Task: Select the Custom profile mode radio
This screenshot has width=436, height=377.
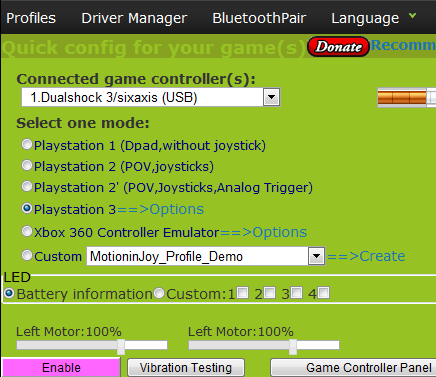Action: (x=27, y=255)
